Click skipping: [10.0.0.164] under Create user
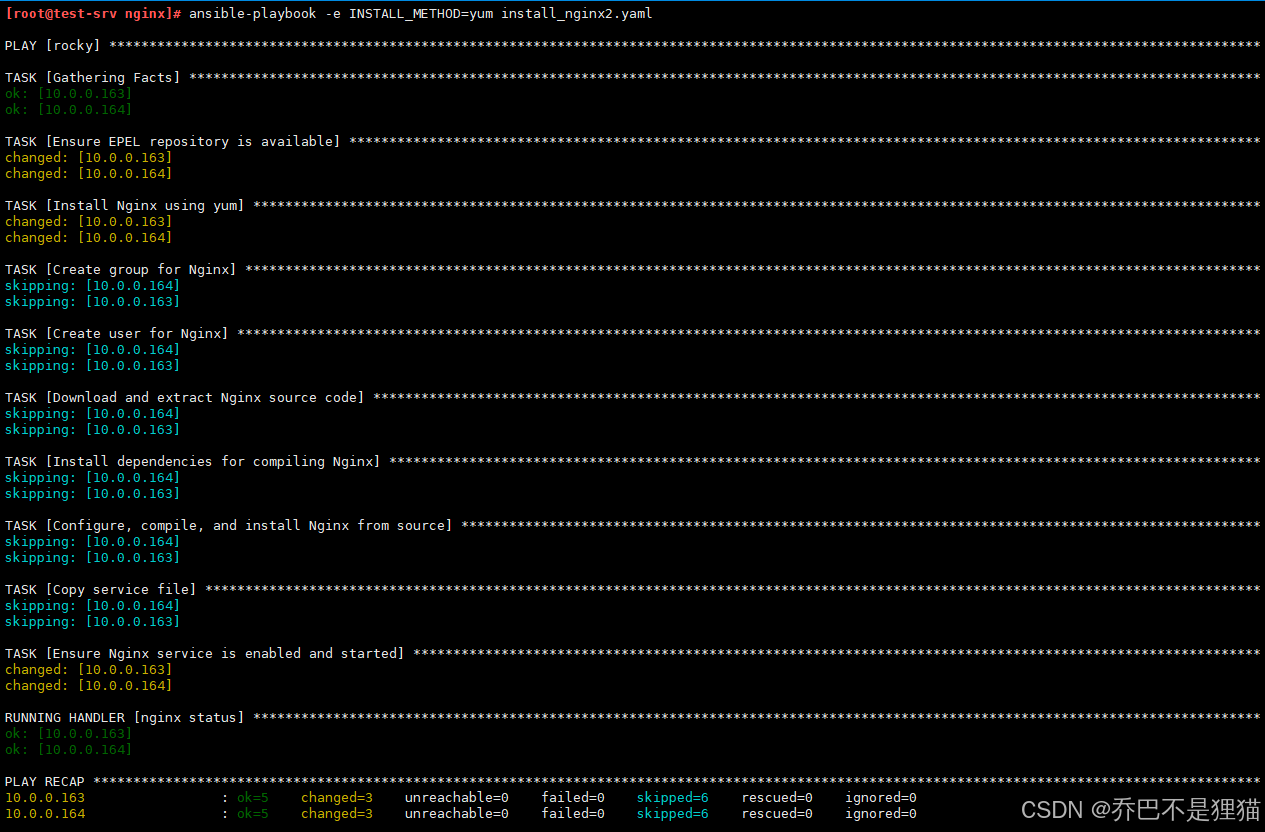Image resolution: width=1265 pixels, height=832 pixels. (92, 350)
